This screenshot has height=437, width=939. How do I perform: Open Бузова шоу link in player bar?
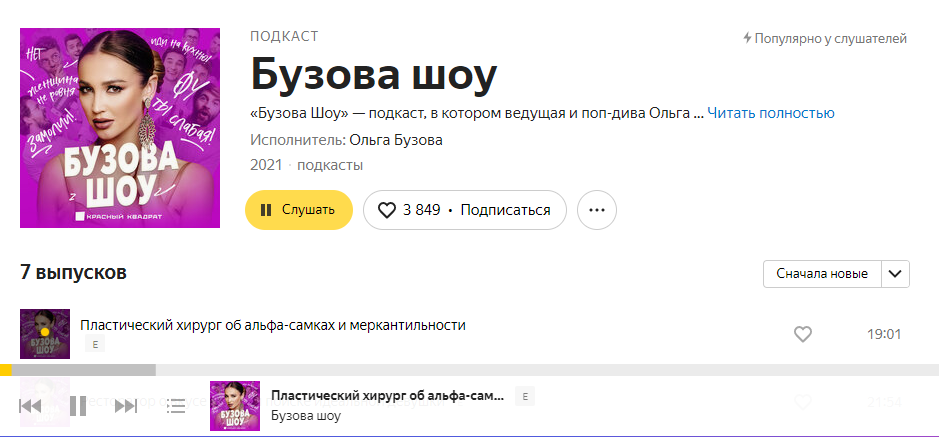coord(306,416)
